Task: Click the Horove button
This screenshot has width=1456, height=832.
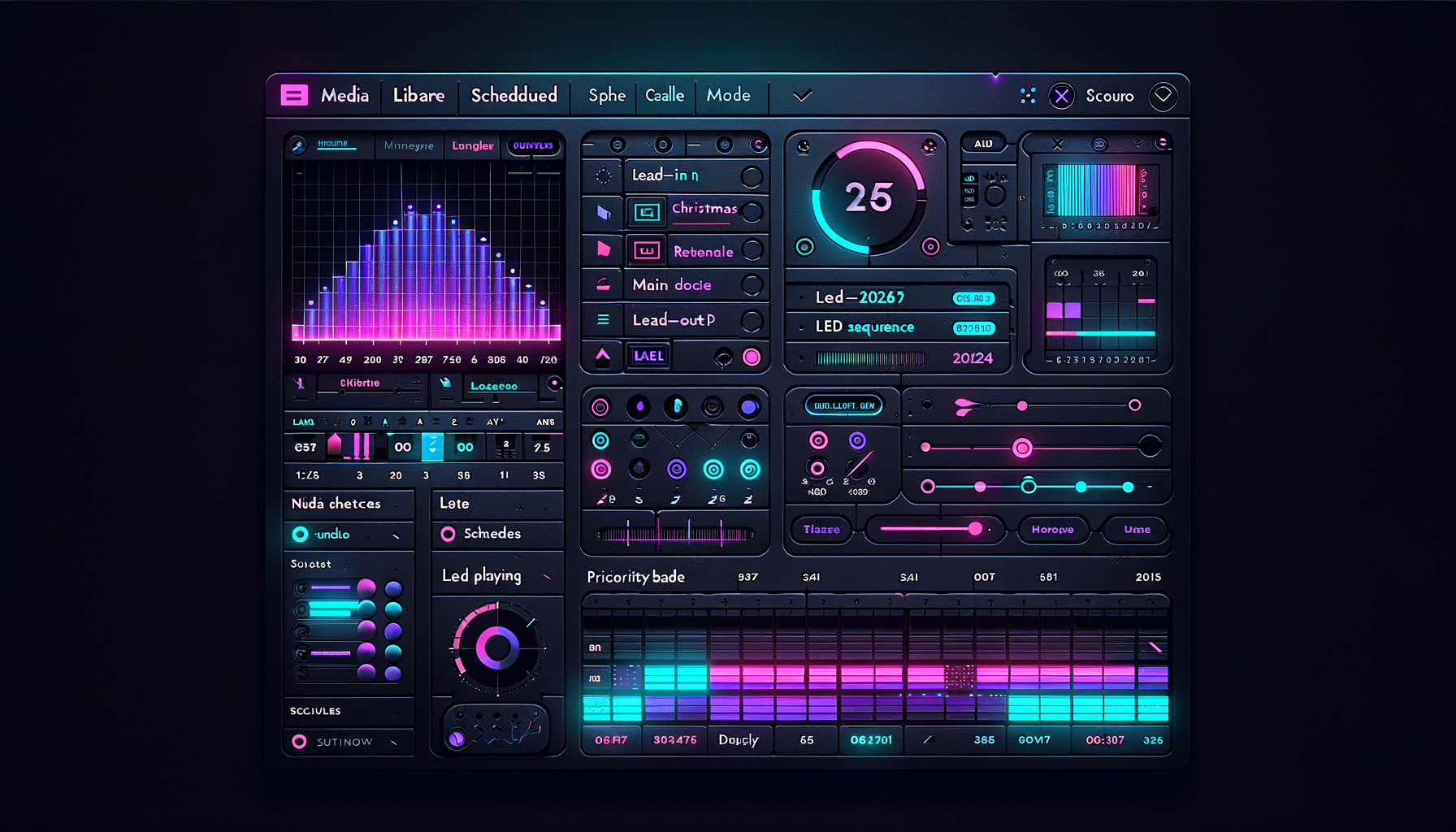Action: [1053, 529]
